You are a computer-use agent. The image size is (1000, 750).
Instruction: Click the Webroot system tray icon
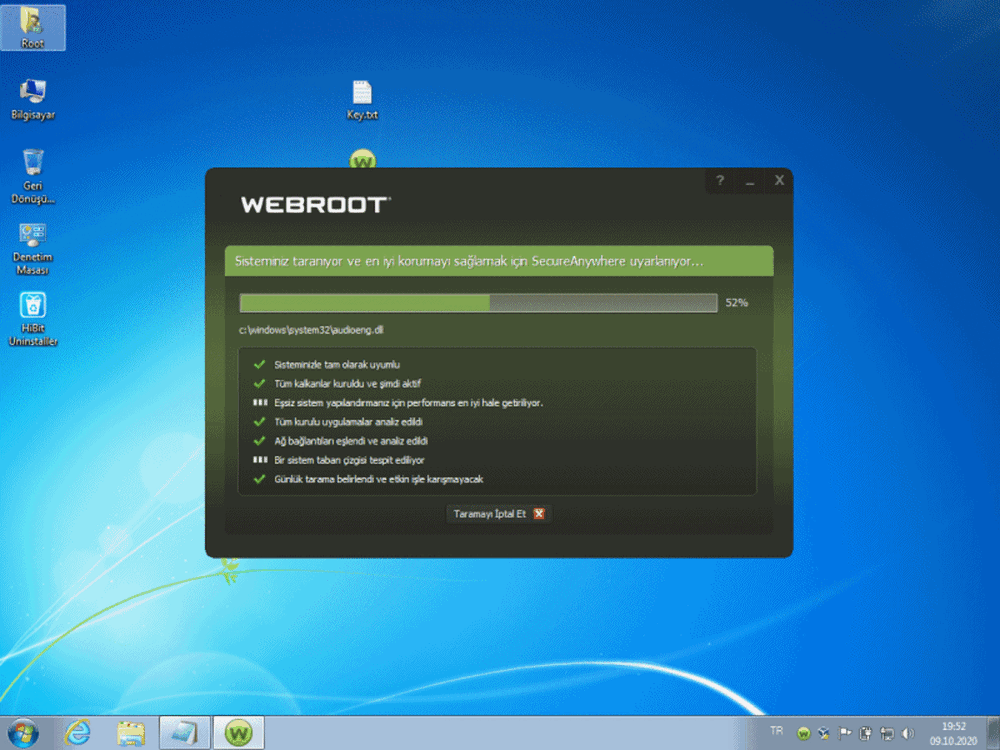803,733
